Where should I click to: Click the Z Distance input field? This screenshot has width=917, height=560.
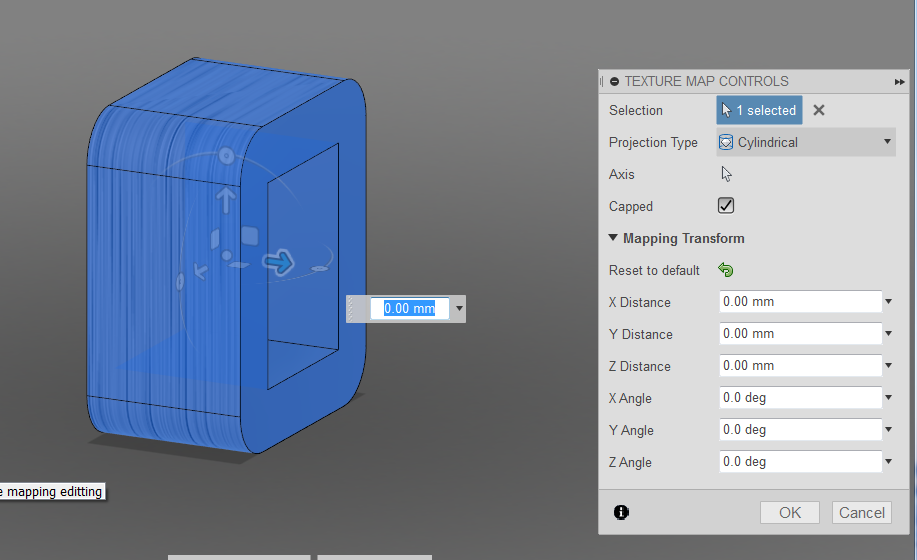click(800, 366)
